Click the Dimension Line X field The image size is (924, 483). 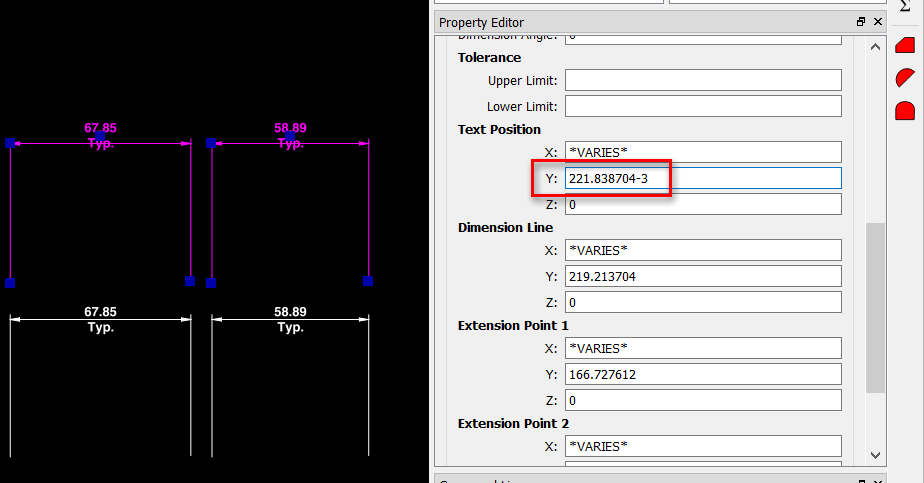[703, 250]
